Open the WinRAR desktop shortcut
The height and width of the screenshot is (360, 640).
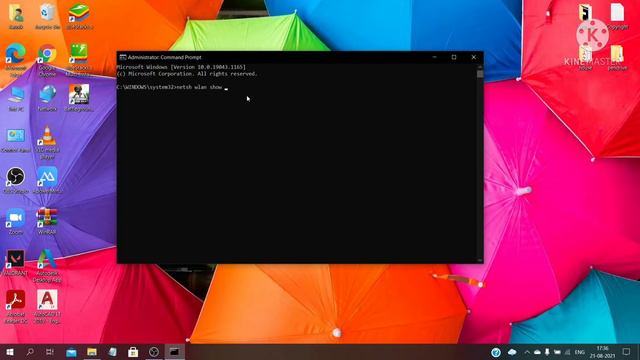47,221
